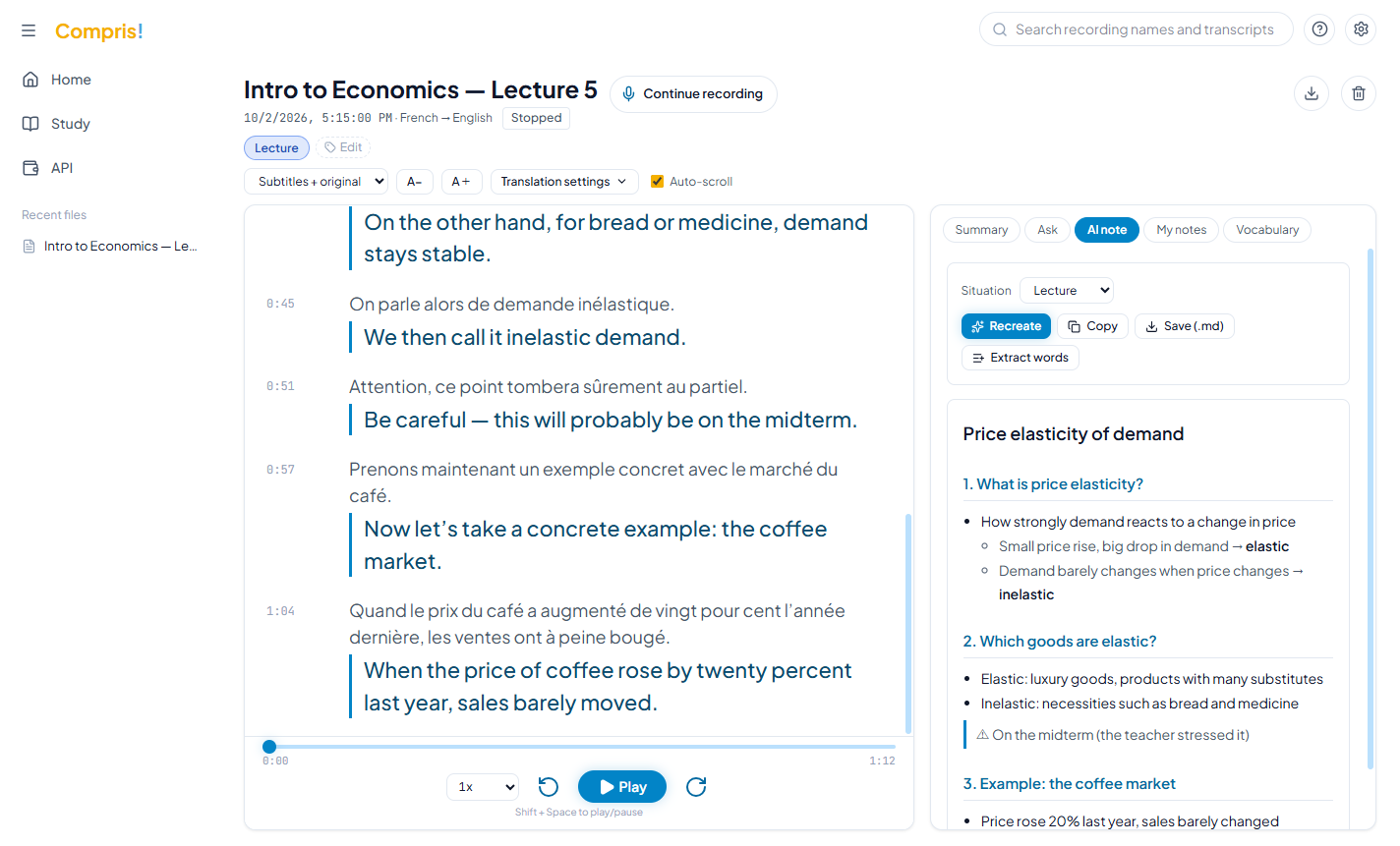The width and height of the screenshot is (1400, 846).
Task: Click heading '3. Example: the coffee market'
Action: tap(1069, 784)
